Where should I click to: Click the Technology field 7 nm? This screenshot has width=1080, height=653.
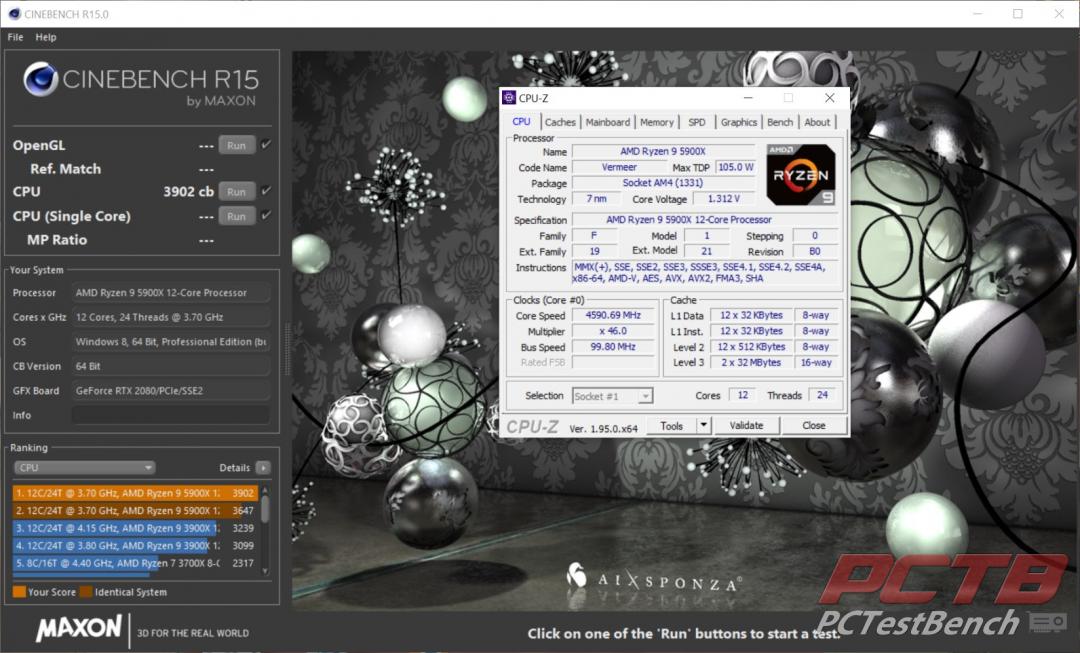(x=596, y=198)
